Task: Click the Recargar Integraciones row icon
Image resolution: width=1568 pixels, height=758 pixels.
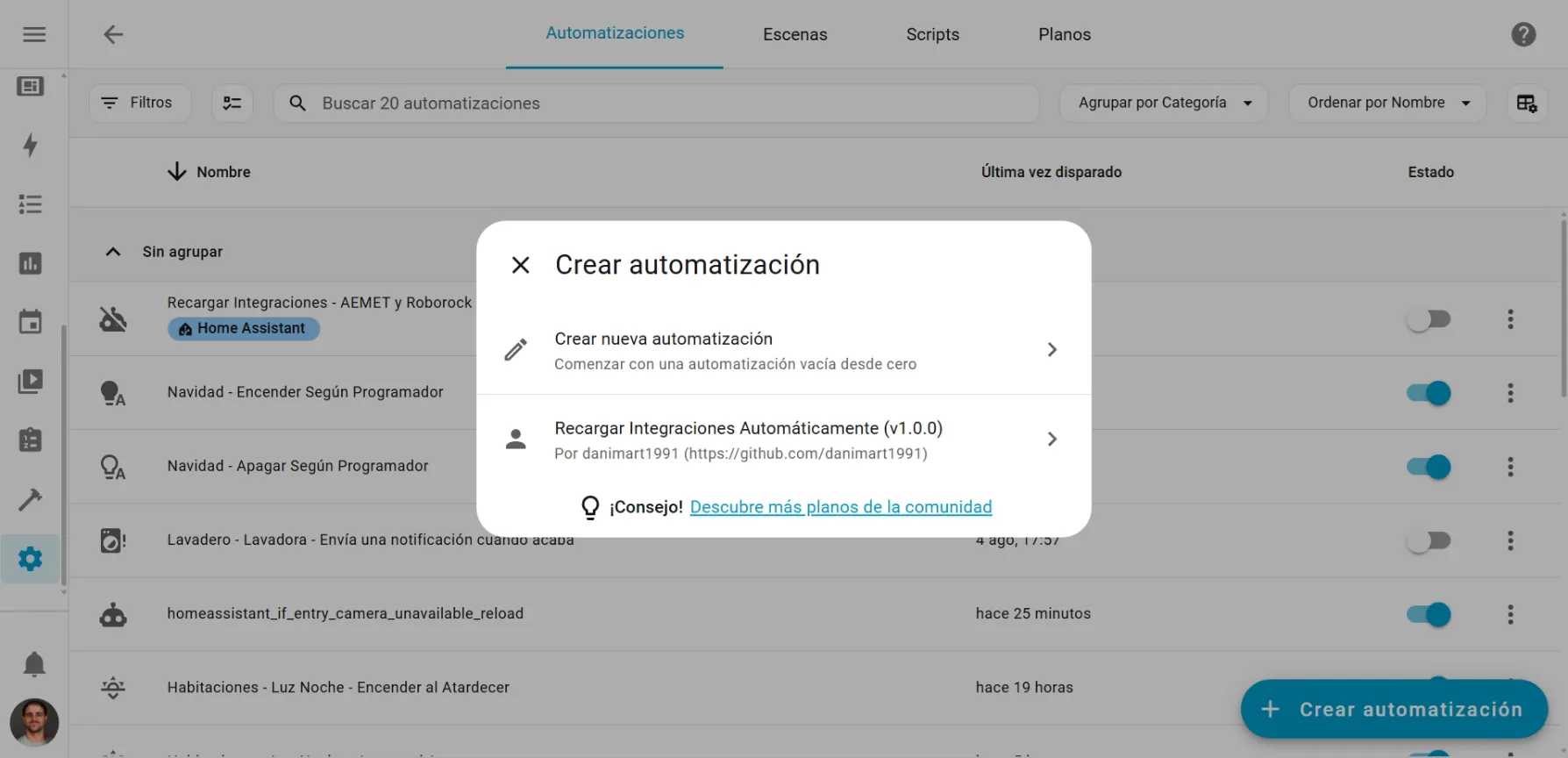Action: coord(113,318)
